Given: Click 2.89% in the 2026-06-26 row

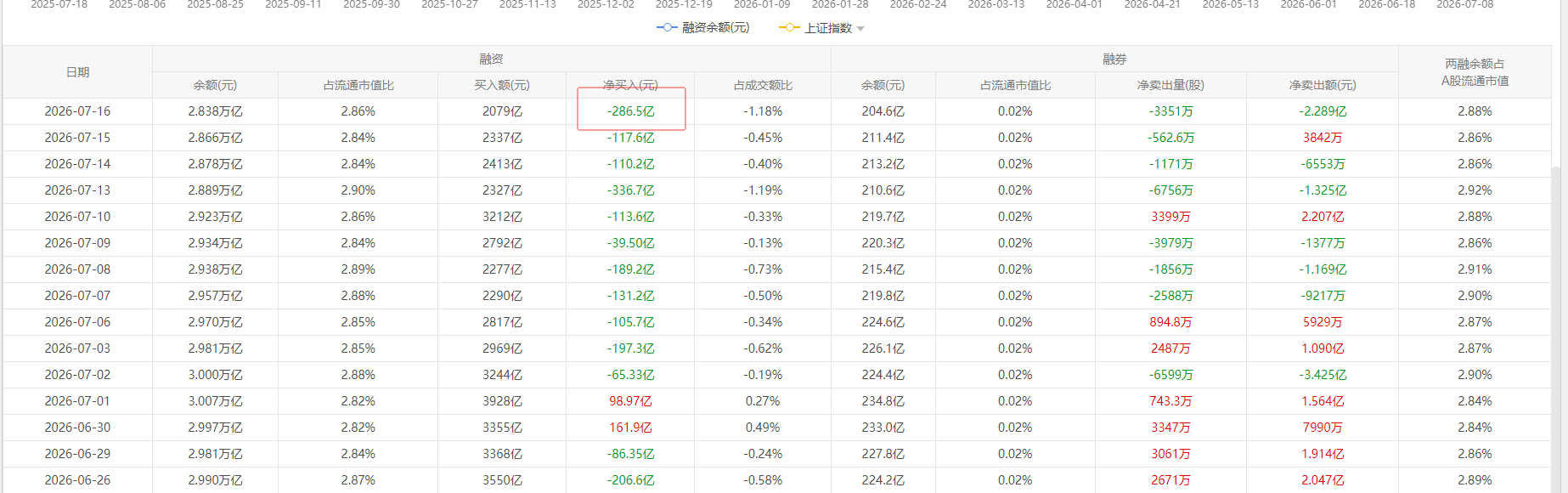Looking at the screenshot, I should click(x=1475, y=480).
